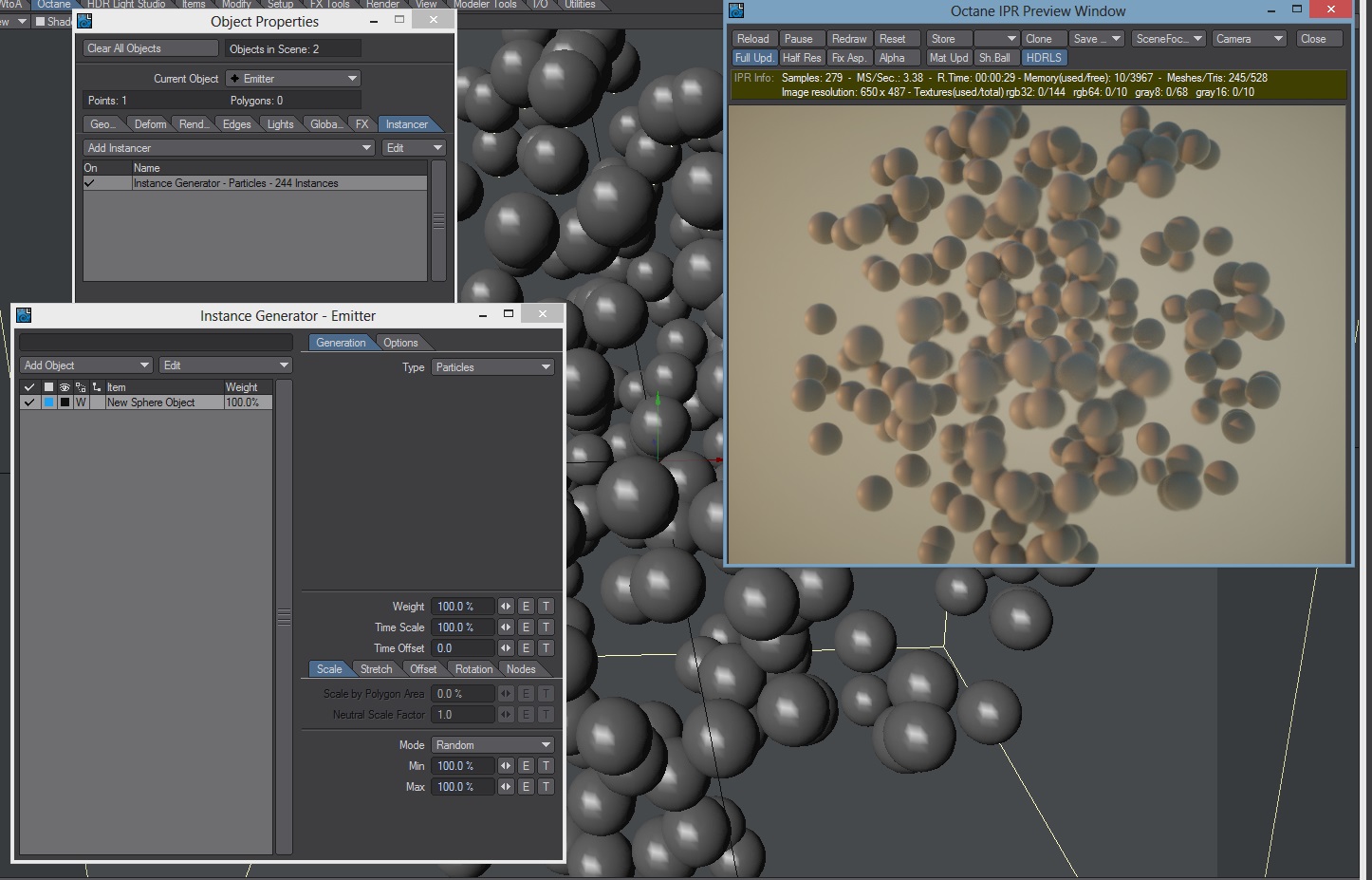Screen dimensions: 1372x880
Task: Click the E button beside Time Offset
Action: point(527,648)
